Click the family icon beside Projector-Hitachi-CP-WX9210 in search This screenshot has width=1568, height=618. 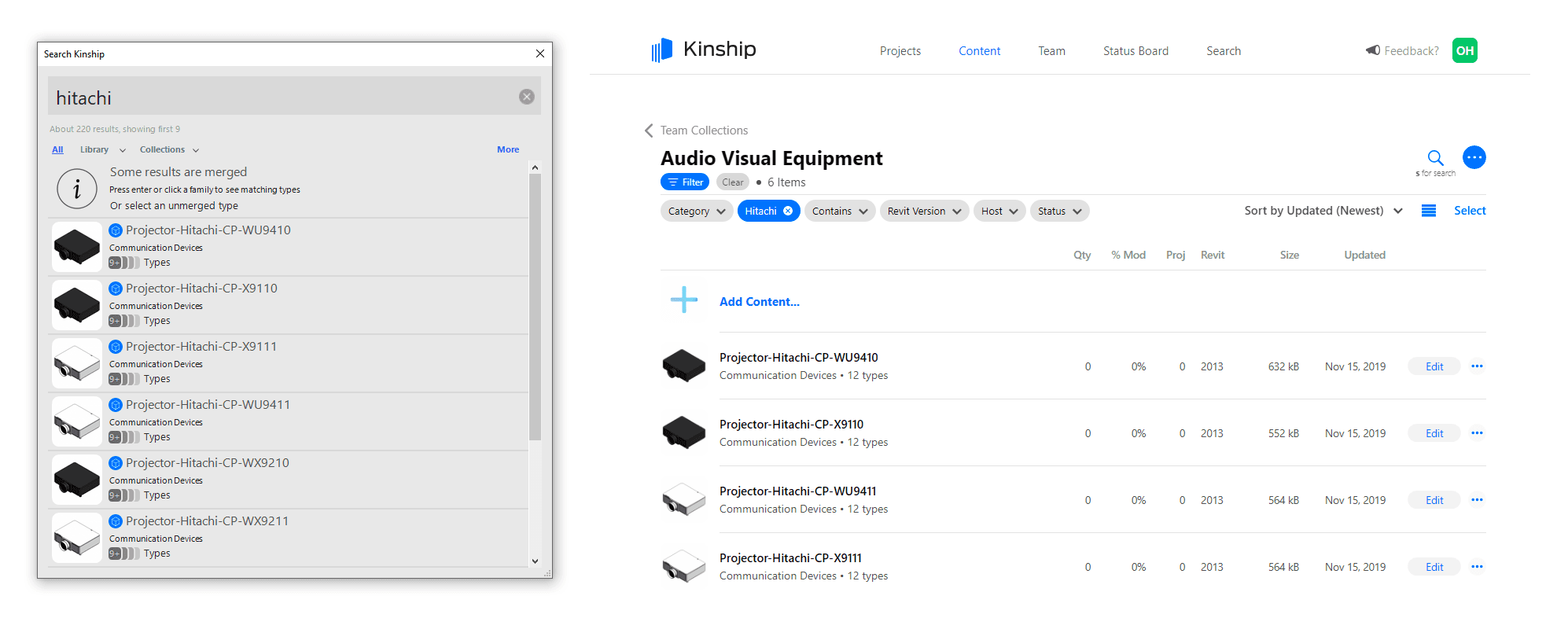116,463
